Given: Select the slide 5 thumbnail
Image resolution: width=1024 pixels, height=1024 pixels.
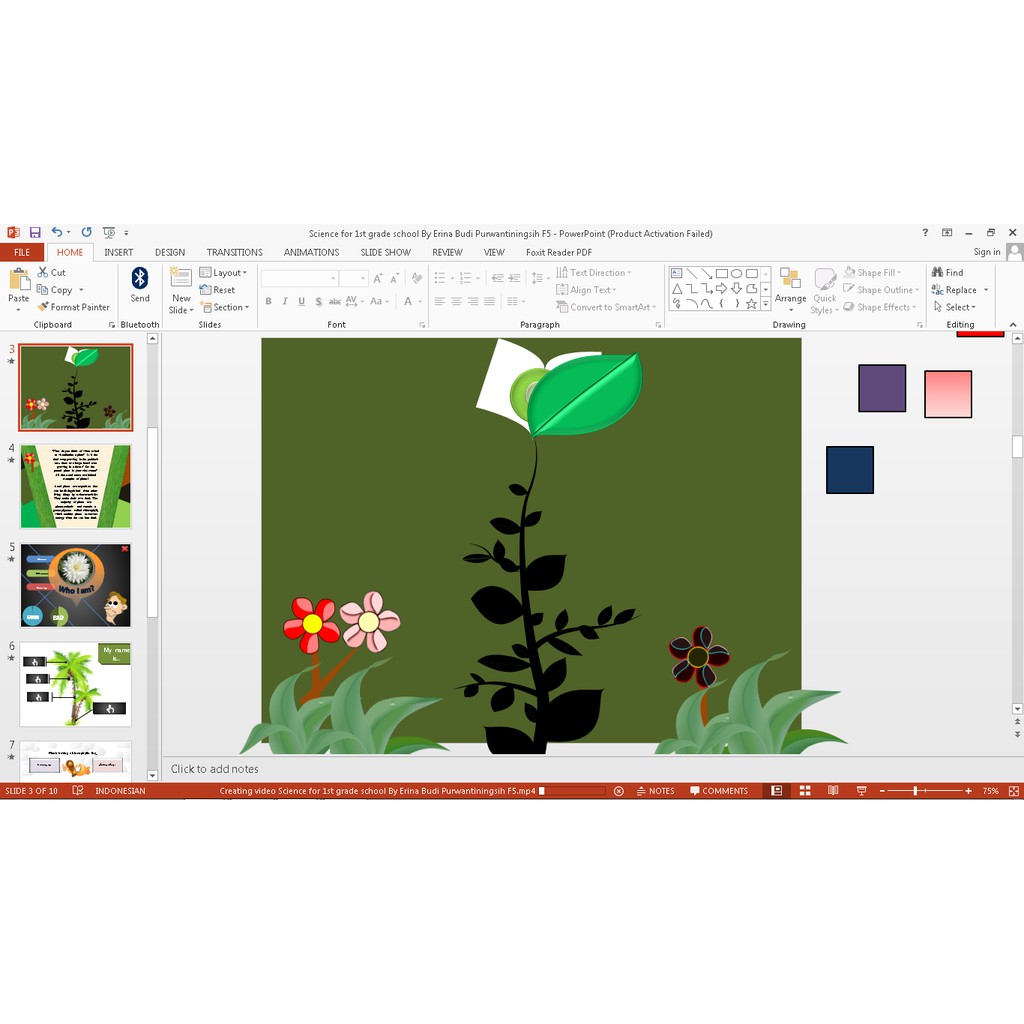Looking at the screenshot, I should (76, 585).
